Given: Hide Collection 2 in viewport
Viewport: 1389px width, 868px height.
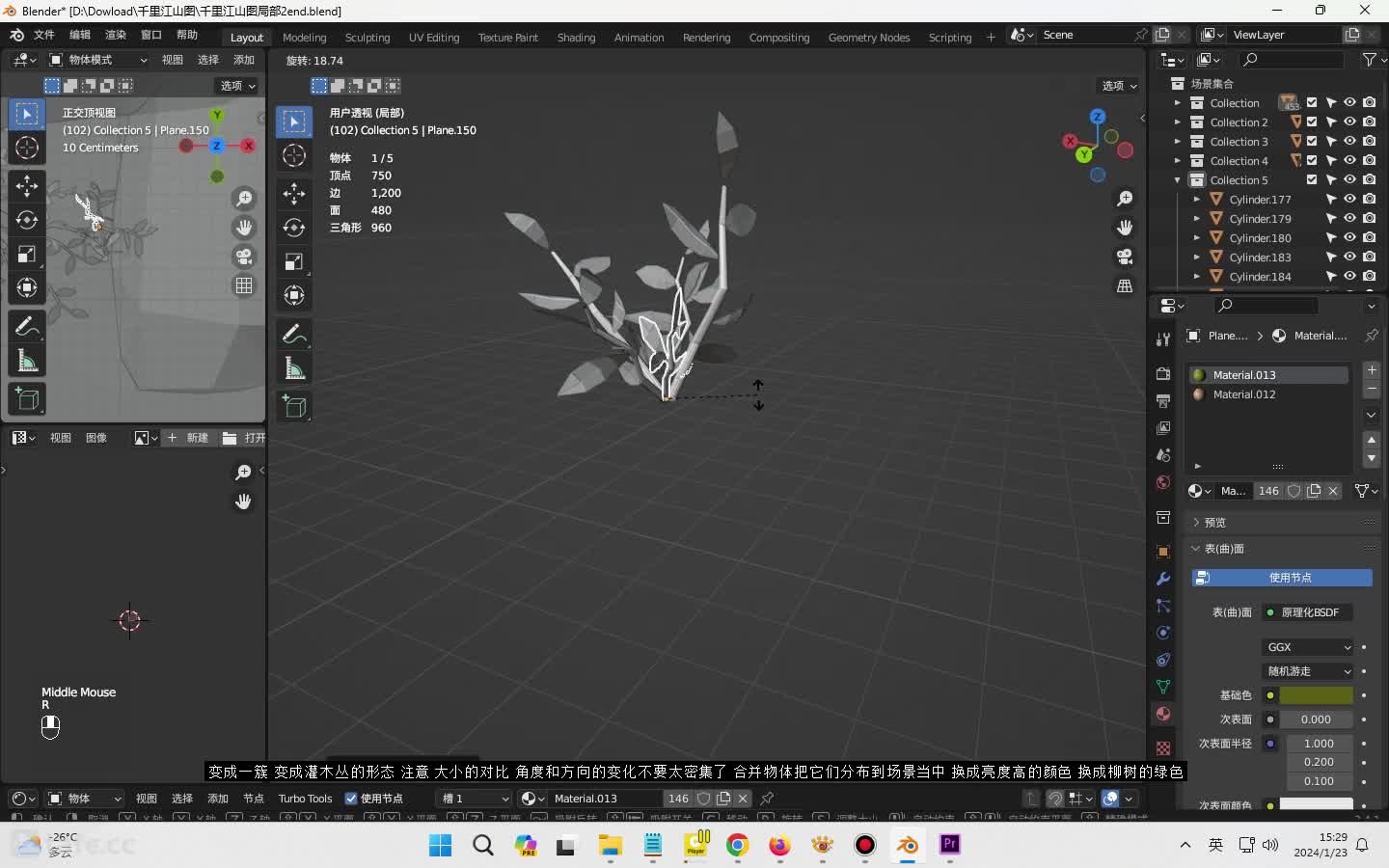Looking at the screenshot, I should (x=1349, y=122).
